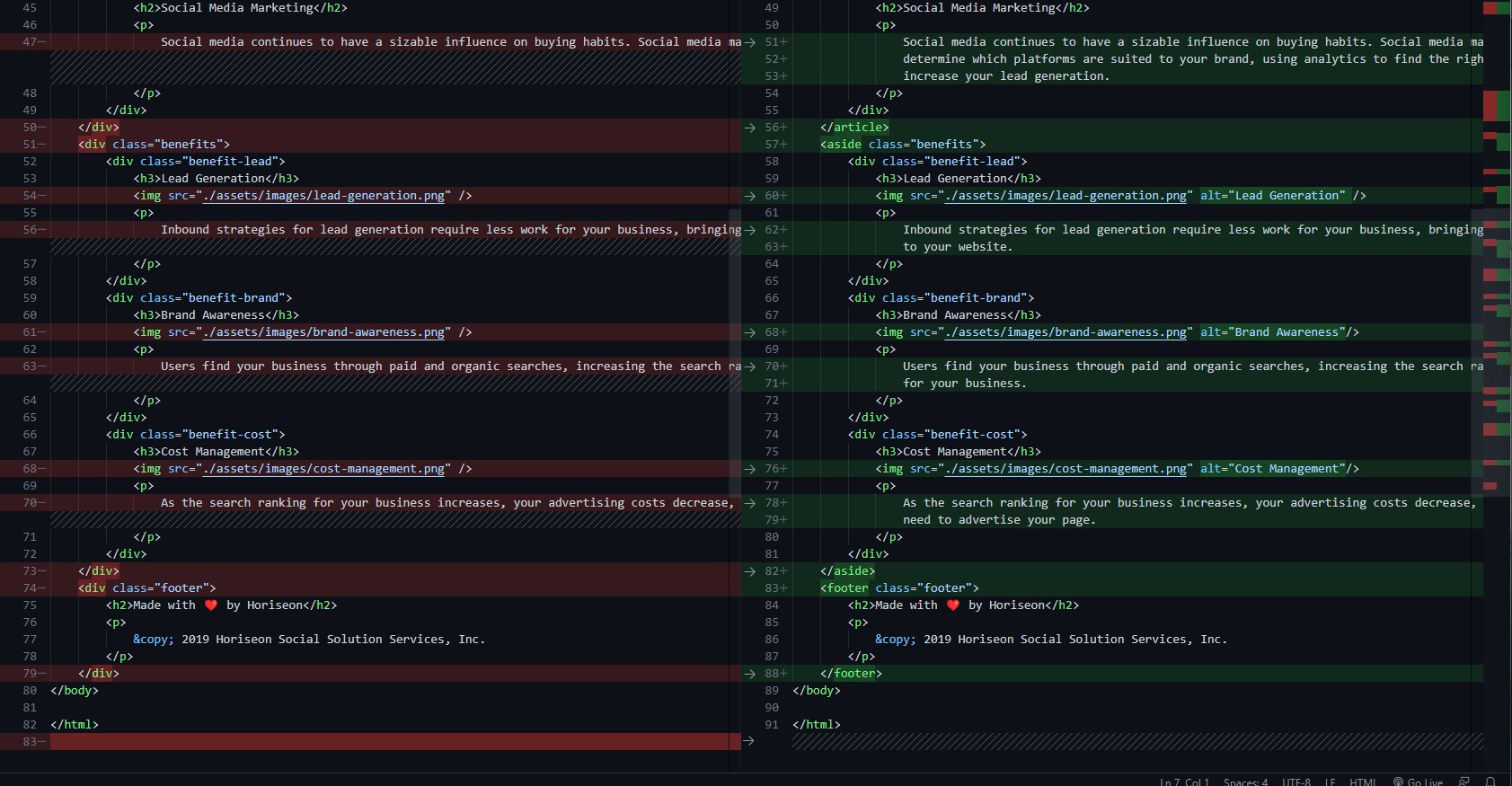Click copyright 2019 Horiseon line in left pane

coord(309,640)
